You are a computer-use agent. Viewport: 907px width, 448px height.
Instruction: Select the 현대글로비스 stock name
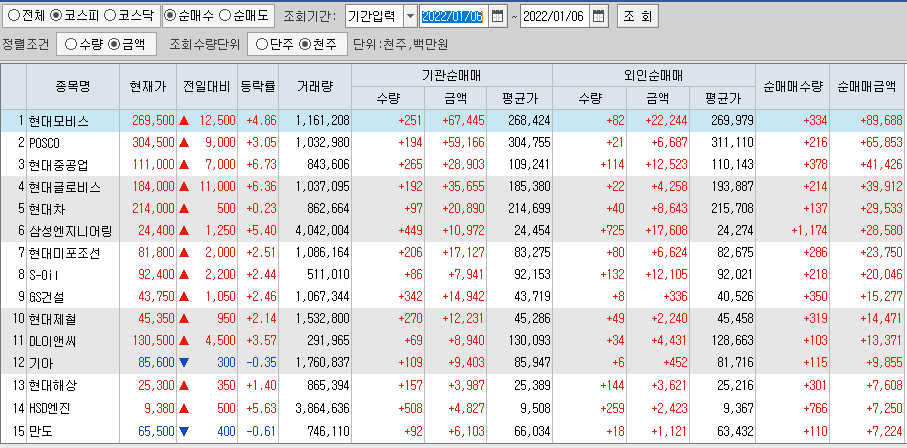click(64, 188)
